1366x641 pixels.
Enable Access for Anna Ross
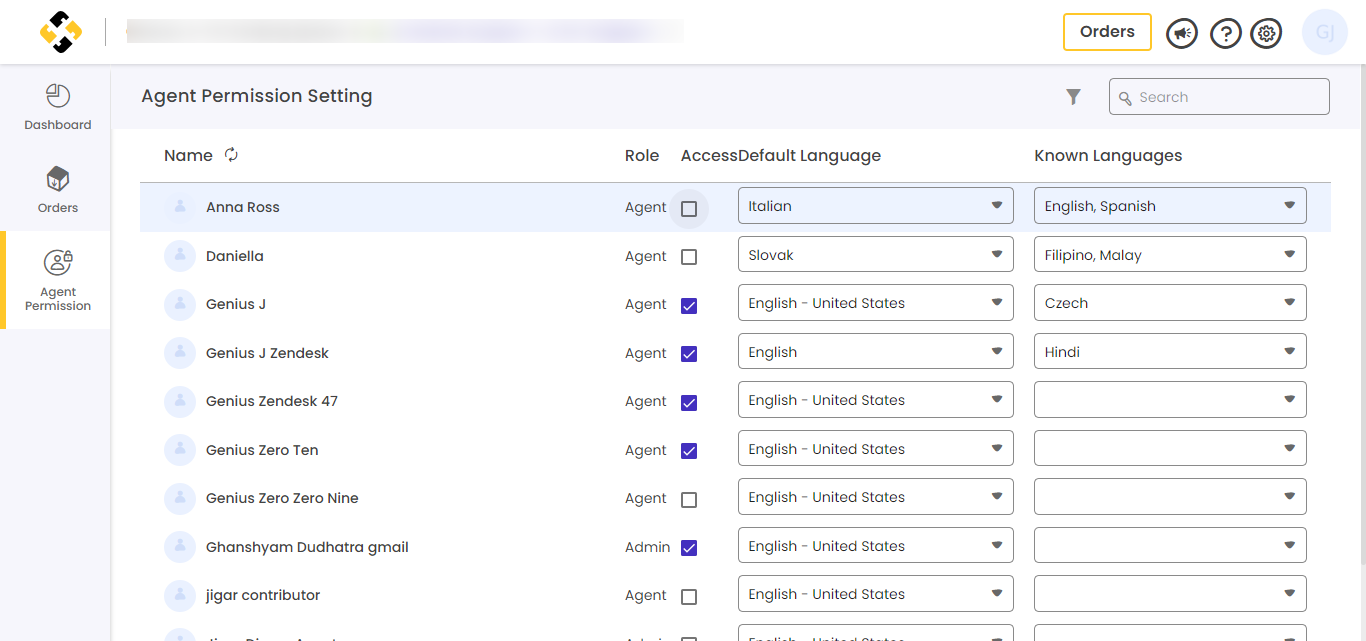click(x=688, y=207)
